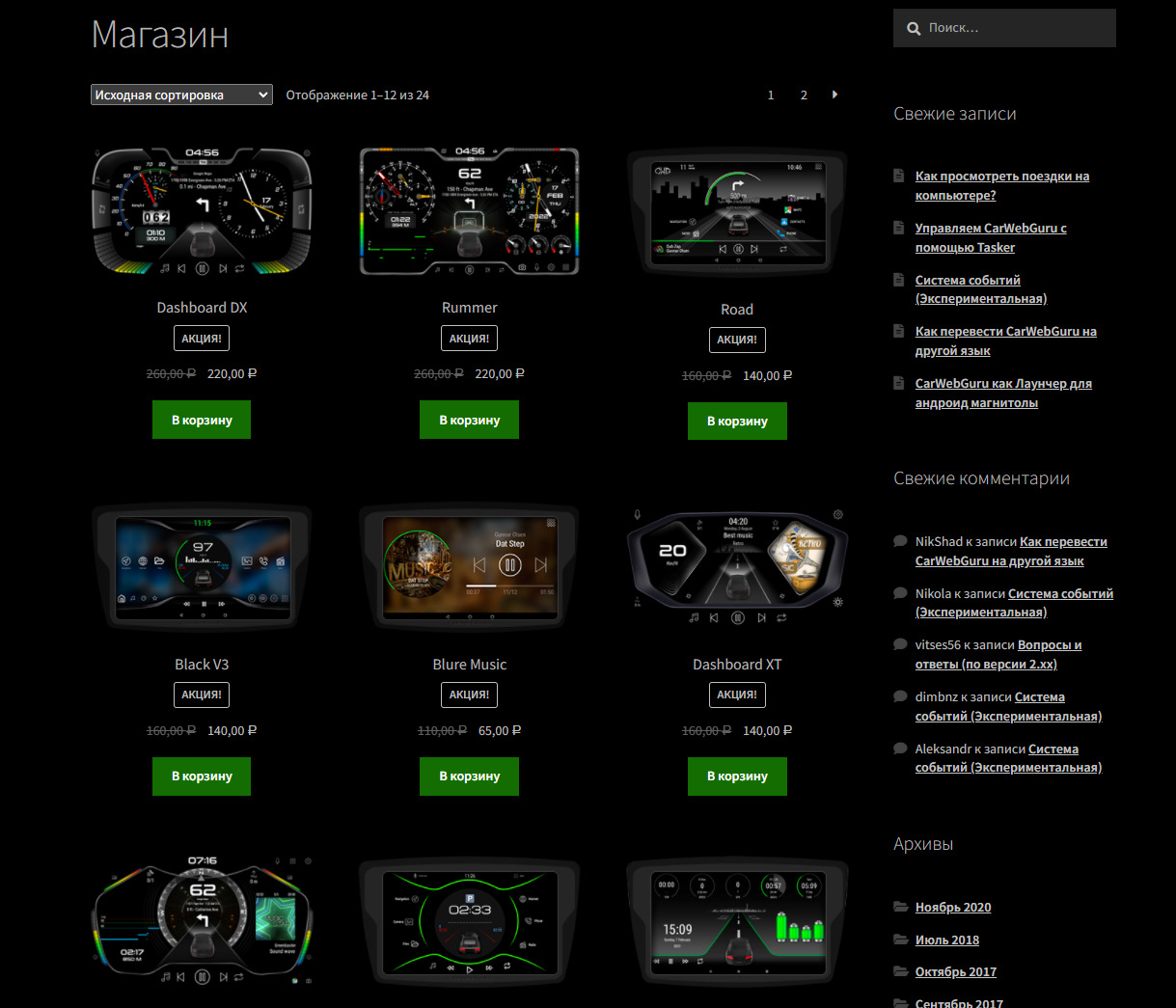Viewport: 1176px width, 1008px height.
Task: Click the document icon beside 'Управляем CarWebGuru'
Action: [899, 228]
